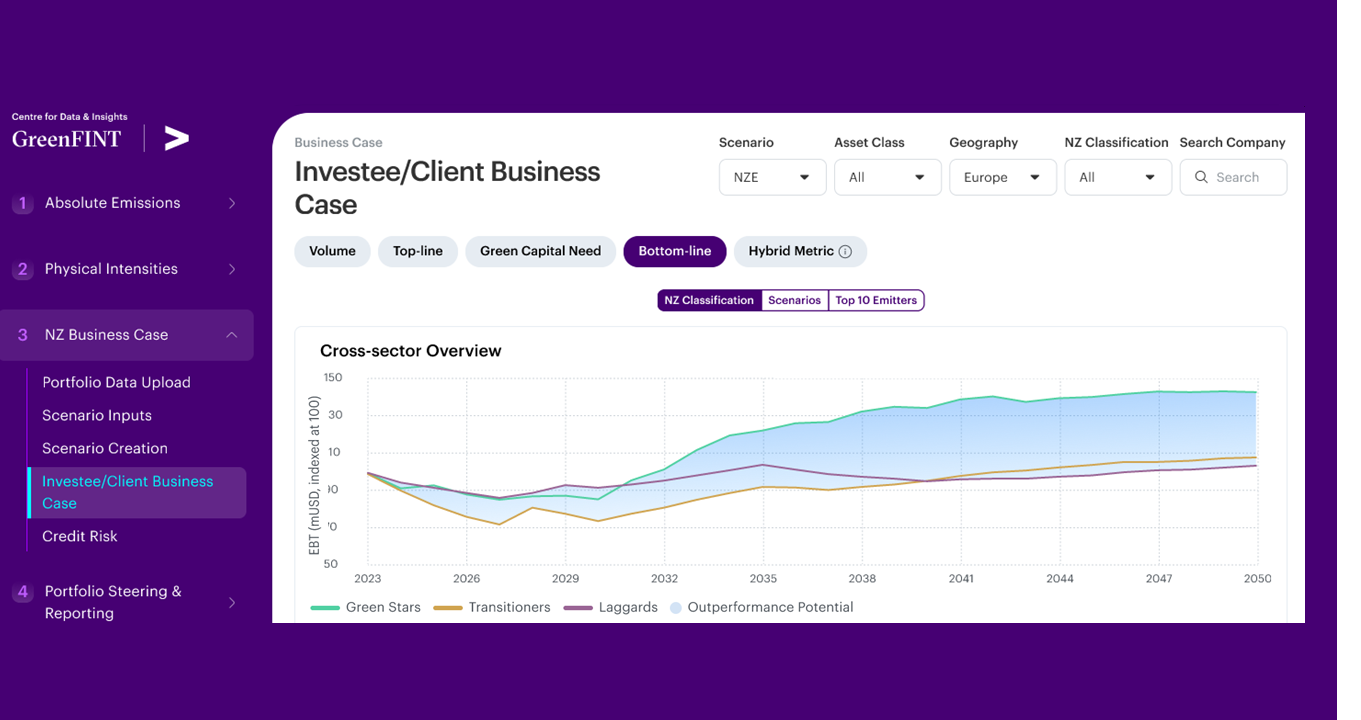The image size is (1361, 720).
Task: Switch to the Top 10 Emitters tab
Action: (876, 300)
